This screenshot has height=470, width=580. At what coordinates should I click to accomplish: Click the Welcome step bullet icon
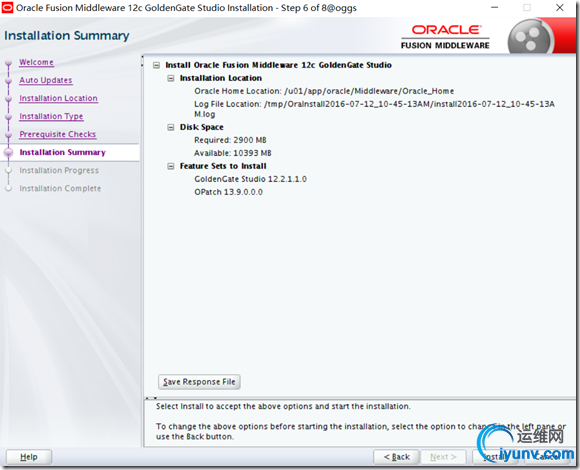click(x=9, y=63)
